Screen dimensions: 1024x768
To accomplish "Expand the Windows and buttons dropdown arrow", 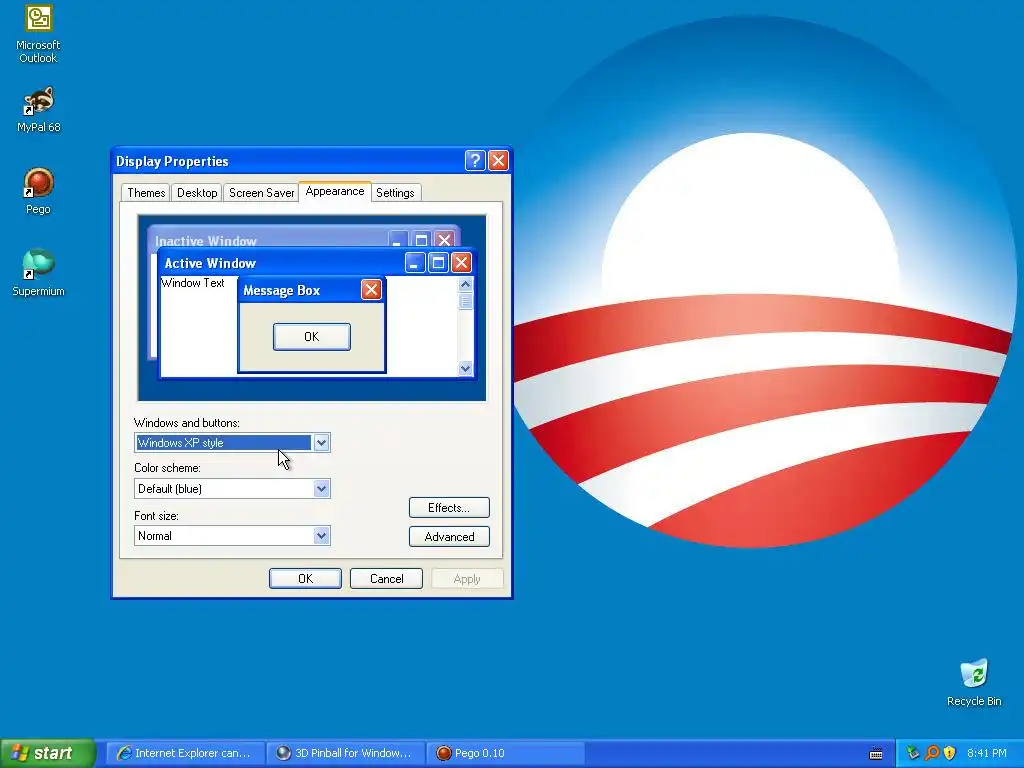I will coord(321,443).
